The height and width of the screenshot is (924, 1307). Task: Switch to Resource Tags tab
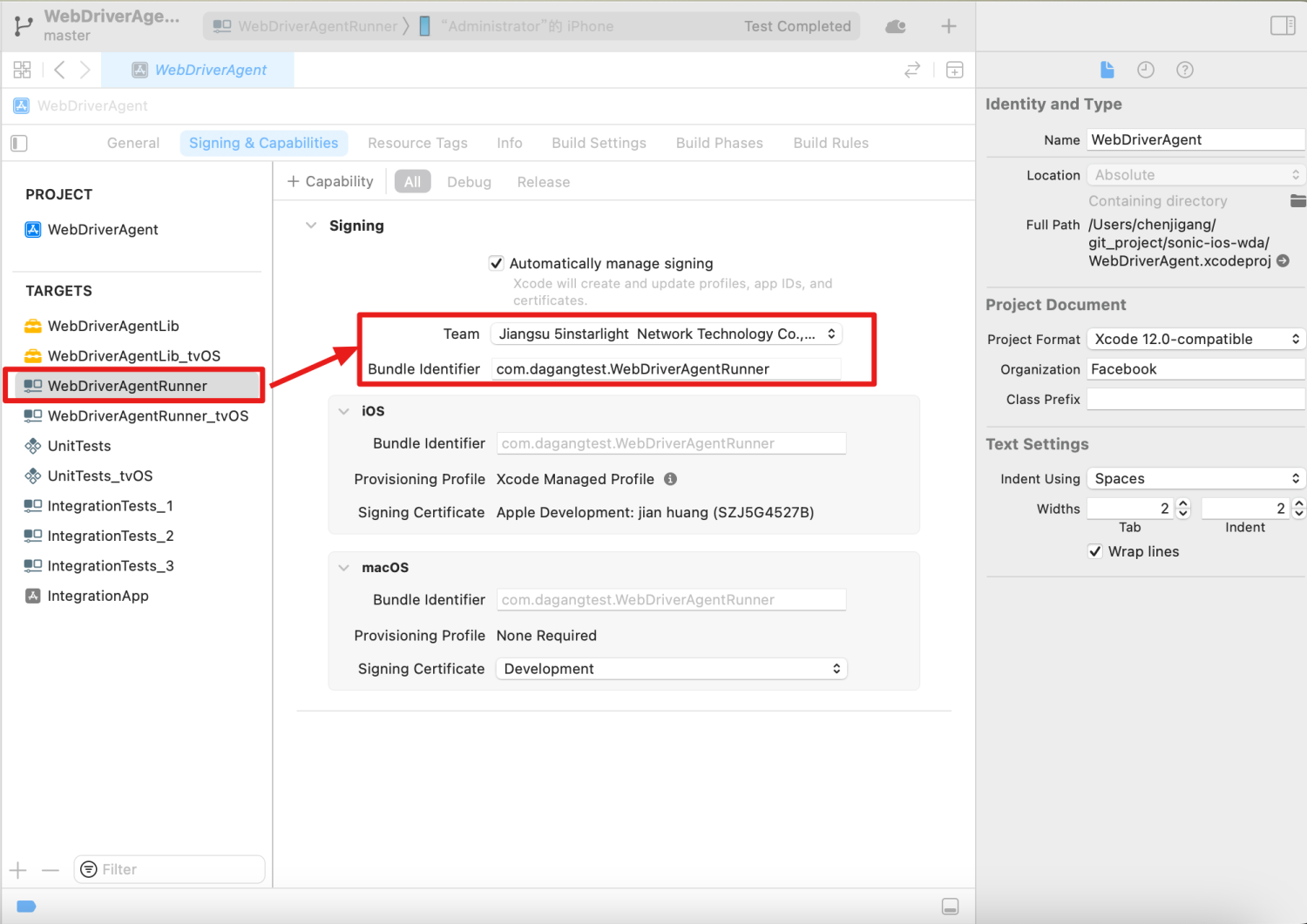pos(417,143)
